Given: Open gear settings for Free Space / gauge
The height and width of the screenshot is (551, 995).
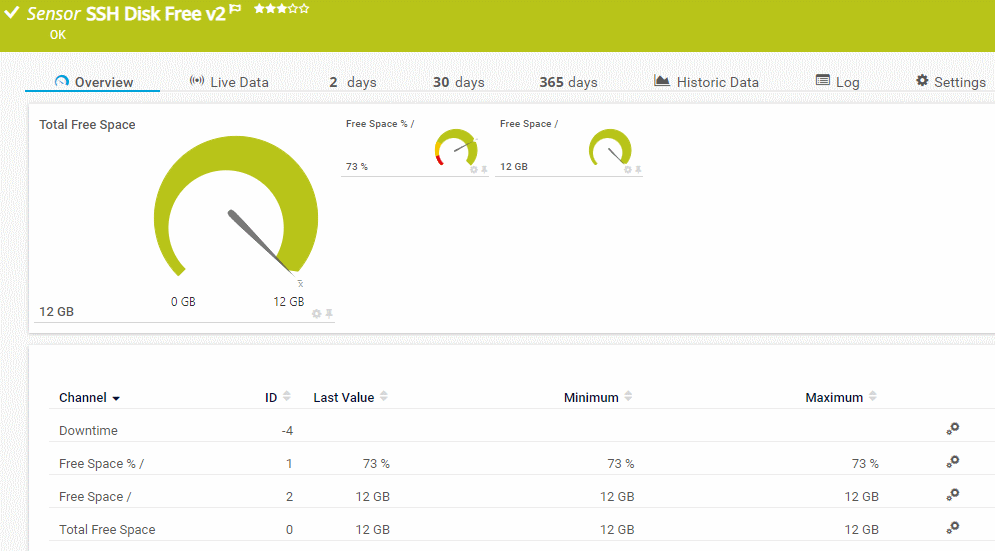Looking at the screenshot, I should pyautogui.click(x=628, y=170).
